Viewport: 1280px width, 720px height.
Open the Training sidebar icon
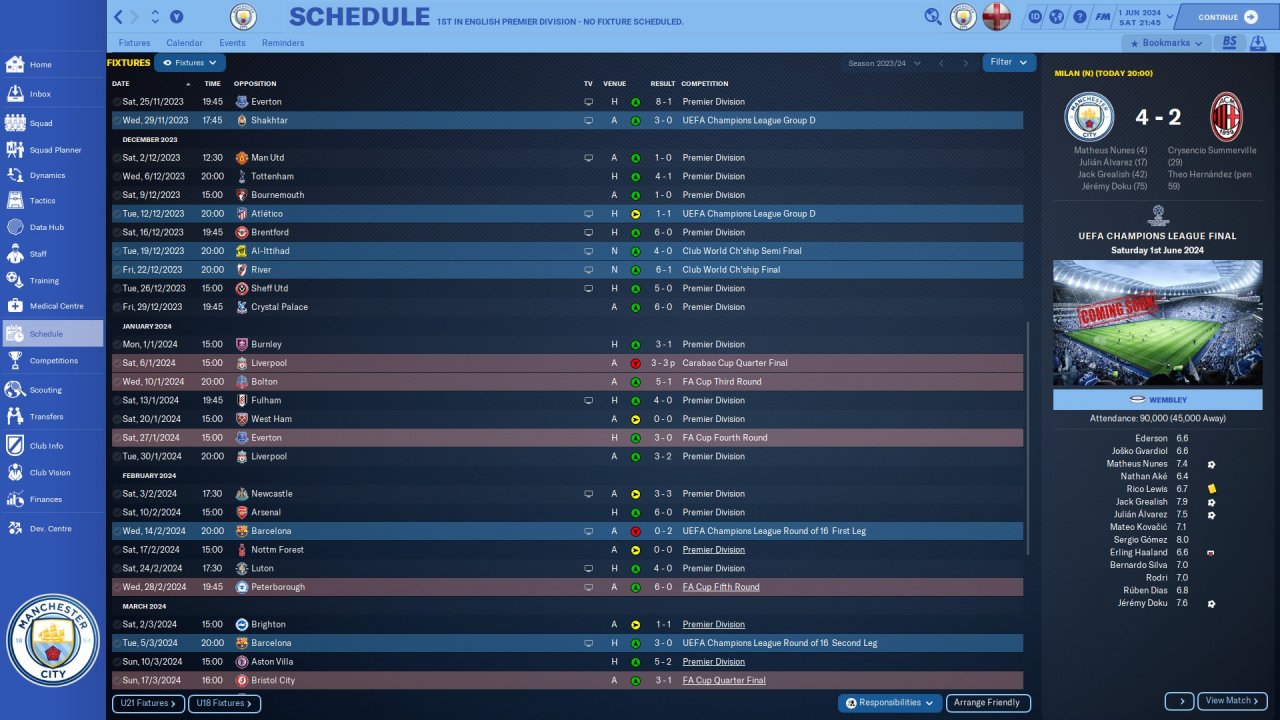(15, 280)
